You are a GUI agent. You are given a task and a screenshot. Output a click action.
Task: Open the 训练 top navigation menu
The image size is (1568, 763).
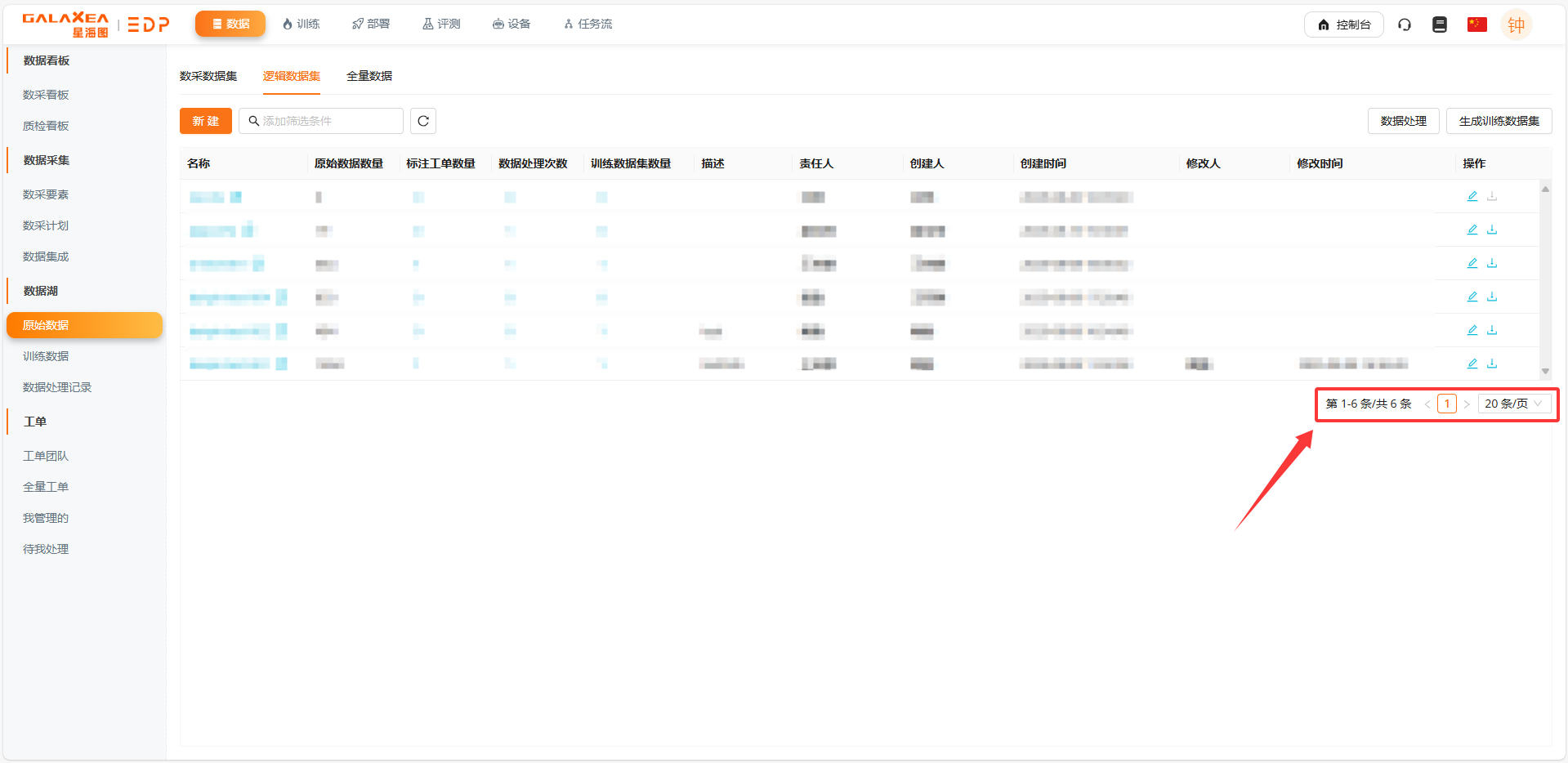(301, 24)
